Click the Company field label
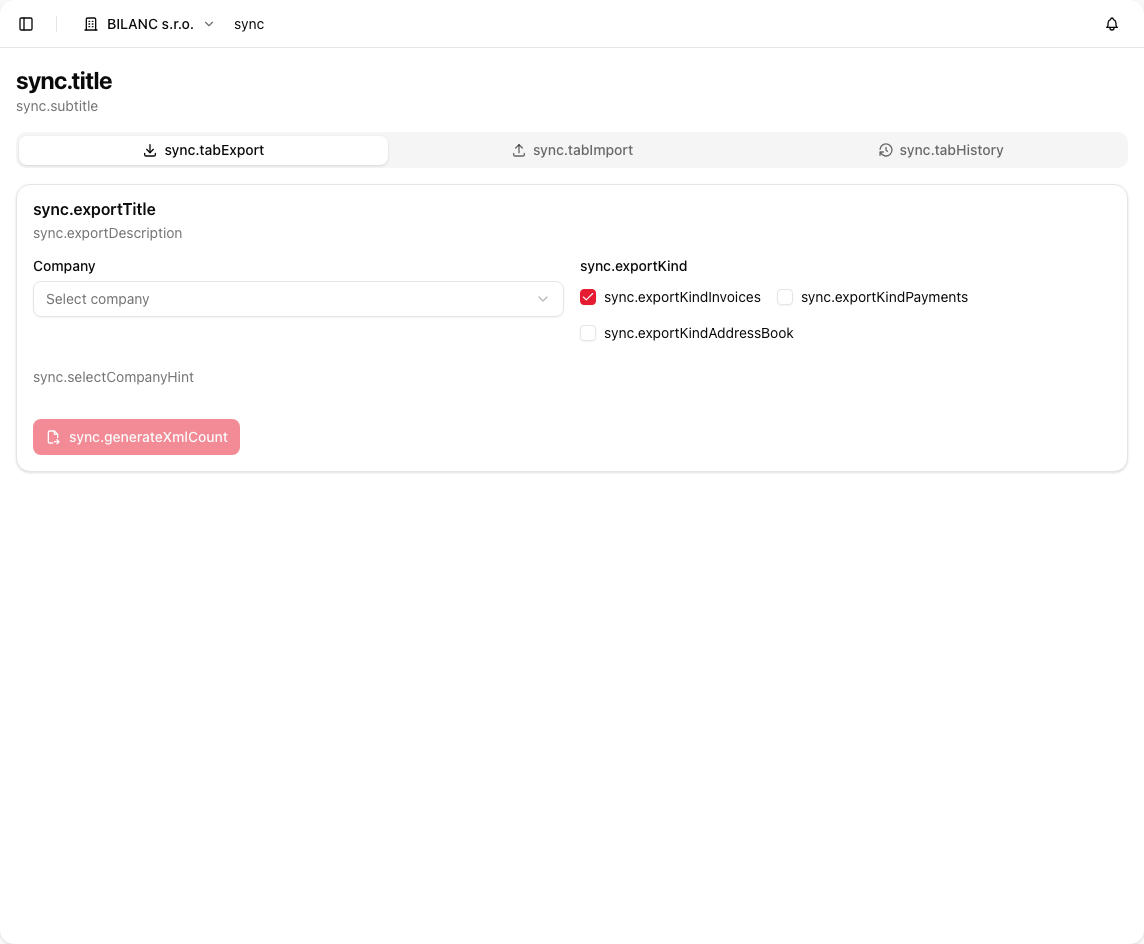Image resolution: width=1144 pixels, height=944 pixels. [64, 266]
